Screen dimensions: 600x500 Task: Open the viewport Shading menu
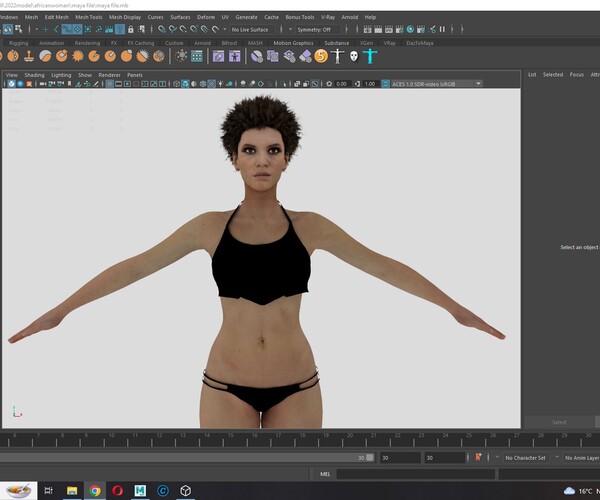pos(34,75)
